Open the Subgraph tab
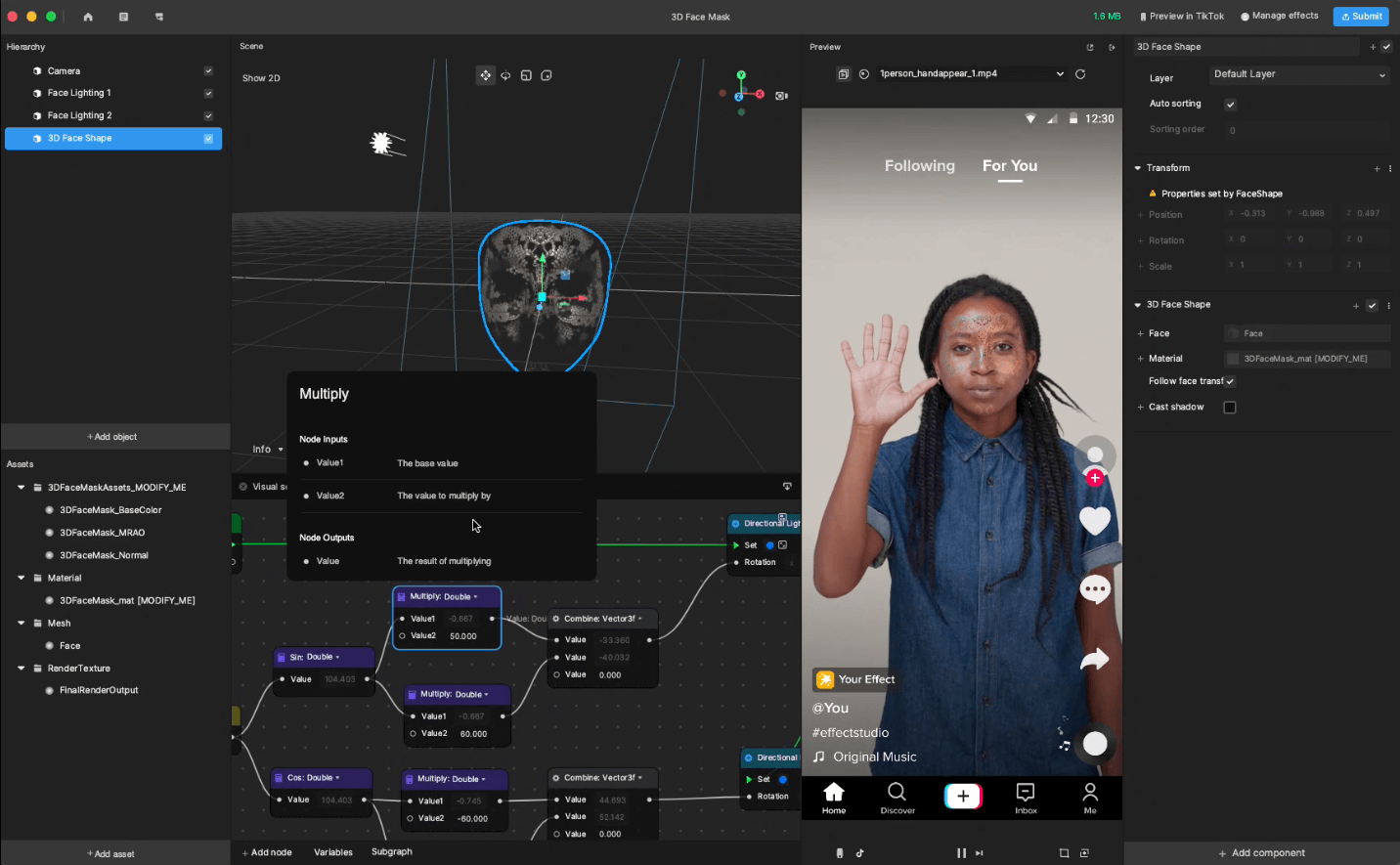The width and height of the screenshot is (1400, 865). 392,852
